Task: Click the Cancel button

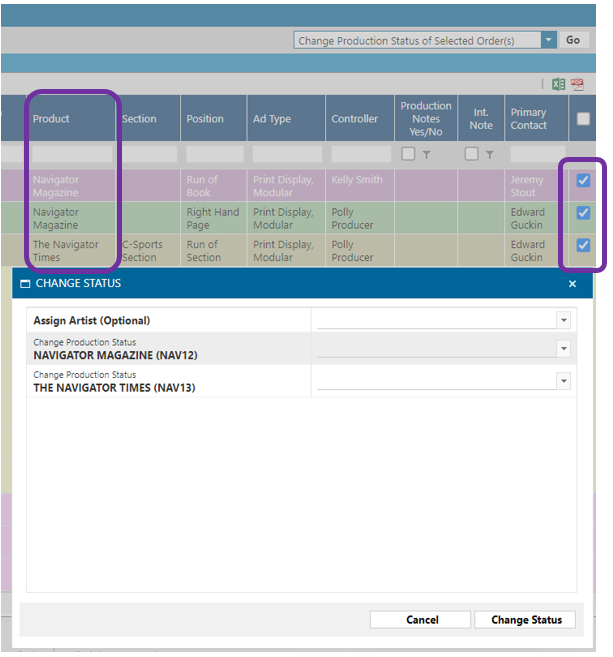Action: coord(422,620)
